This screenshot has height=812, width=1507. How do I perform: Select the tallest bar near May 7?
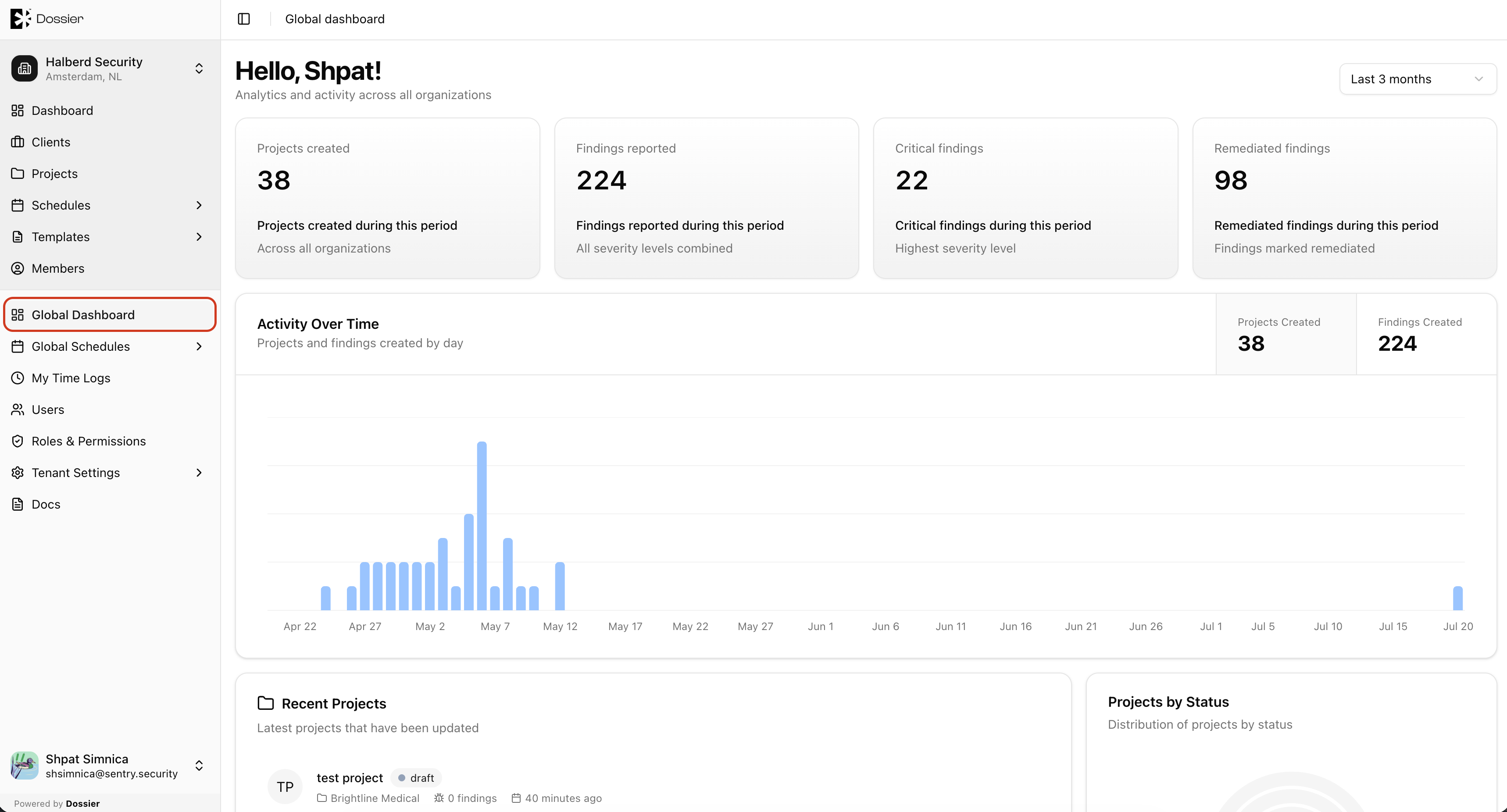click(x=482, y=526)
